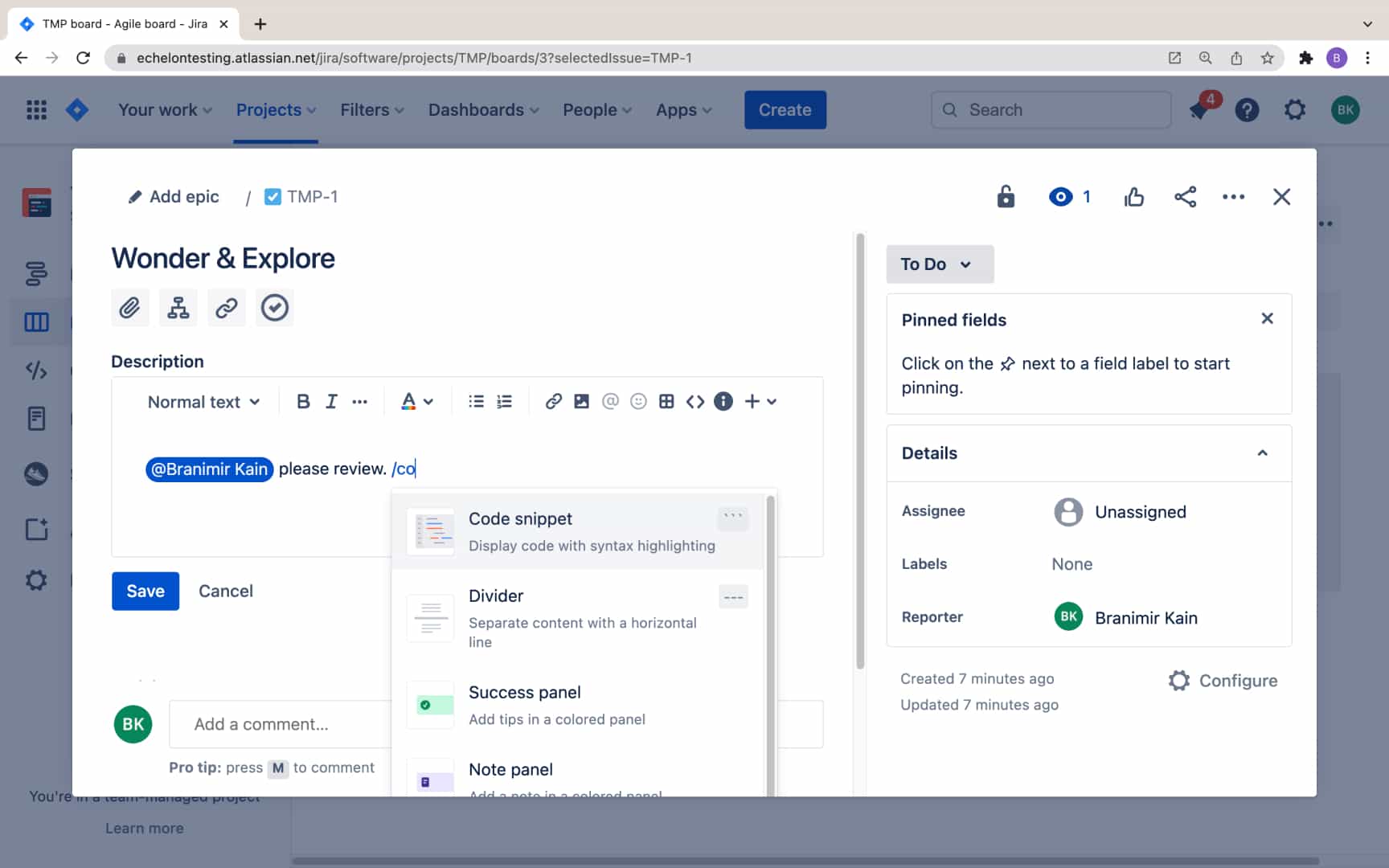Save the description changes
1389x868 pixels.
(145, 591)
